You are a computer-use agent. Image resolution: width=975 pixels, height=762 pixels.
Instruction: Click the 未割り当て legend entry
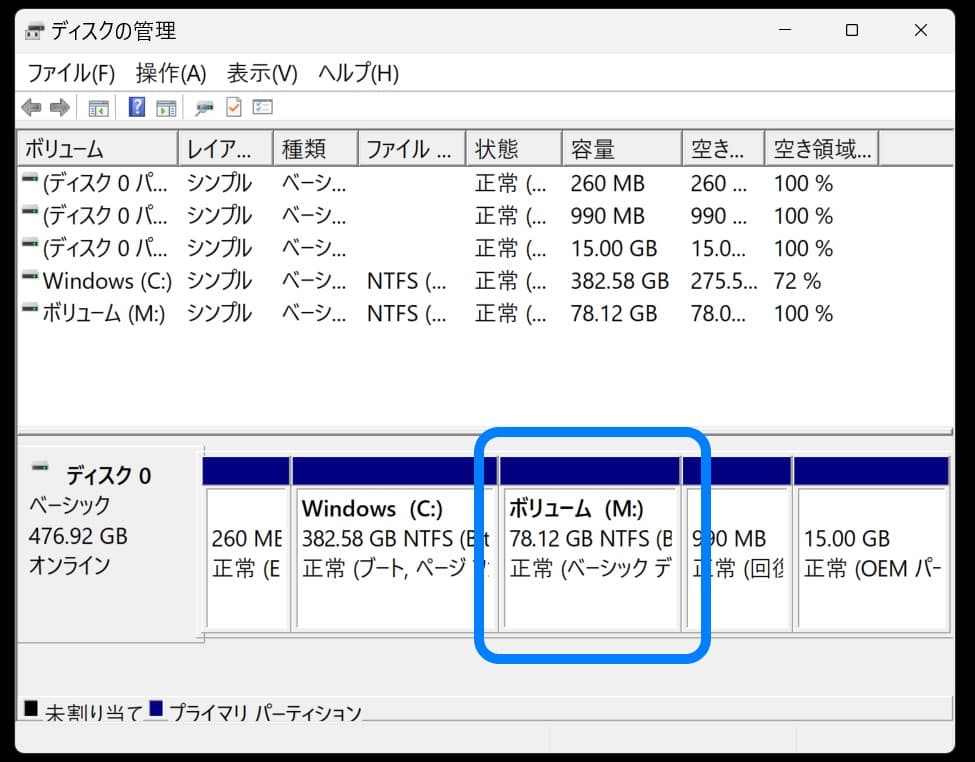point(83,712)
